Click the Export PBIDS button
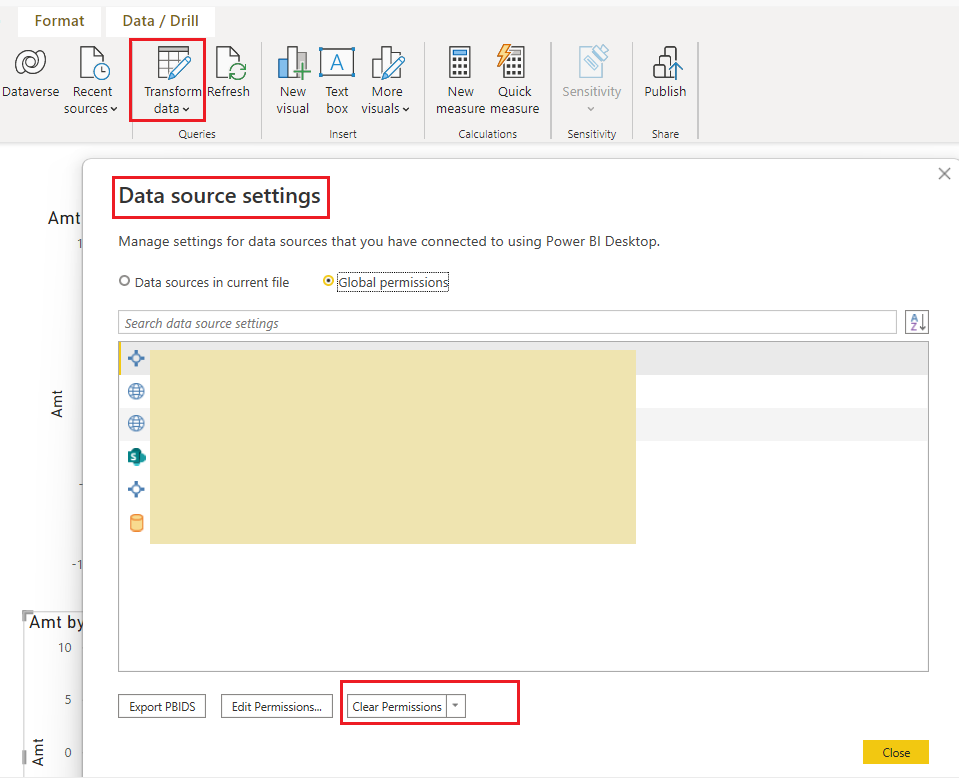Screen dimensions: 959x778 tap(162, 706)
